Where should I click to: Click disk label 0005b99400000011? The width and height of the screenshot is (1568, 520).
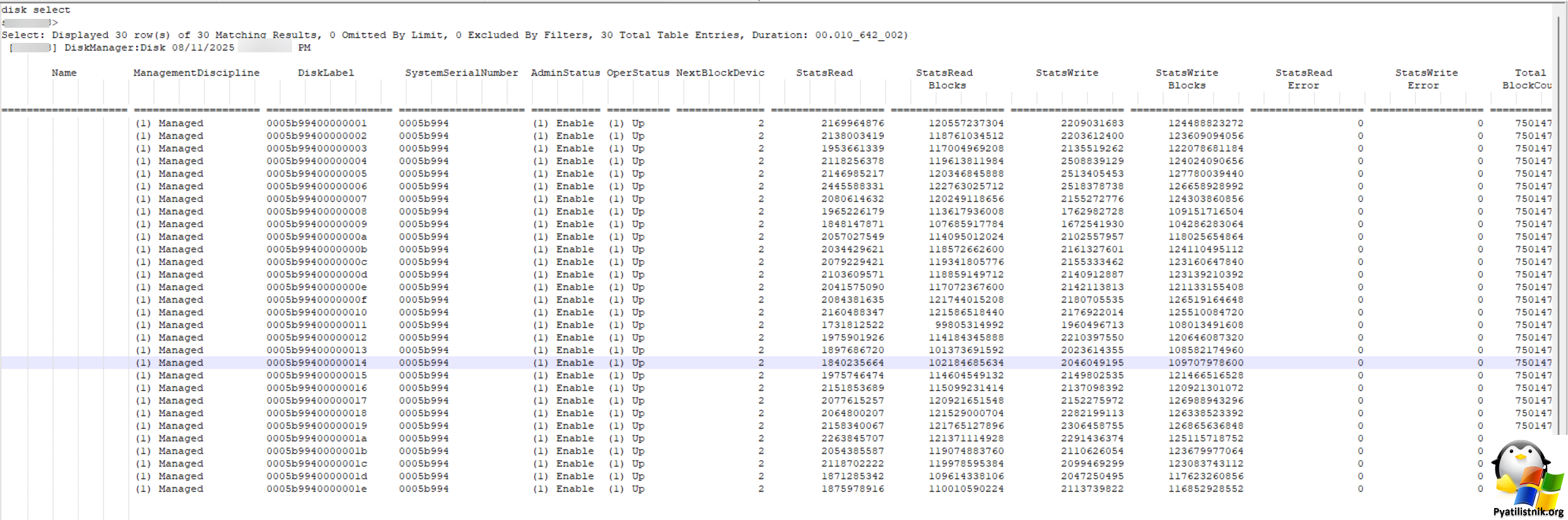coord(317,325)
